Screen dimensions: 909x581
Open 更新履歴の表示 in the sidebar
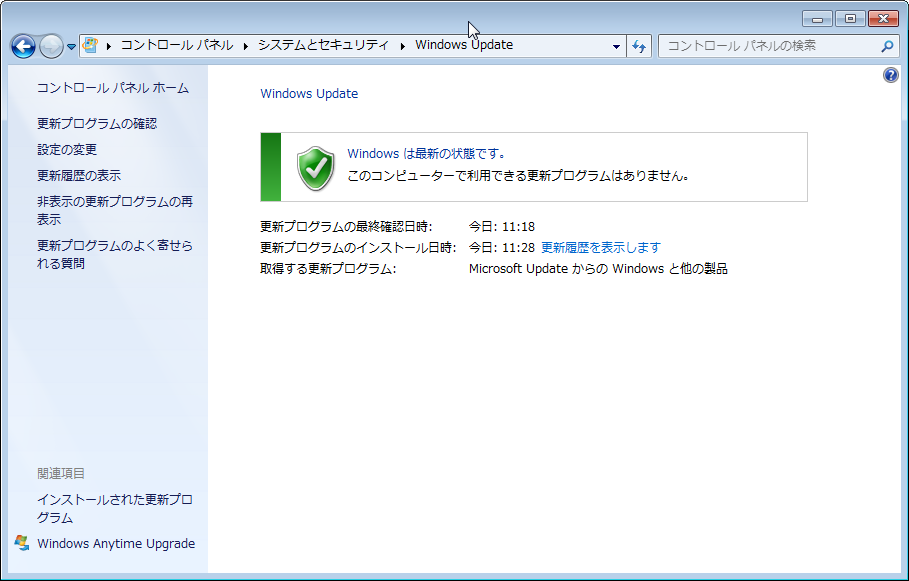click(79, 176)
